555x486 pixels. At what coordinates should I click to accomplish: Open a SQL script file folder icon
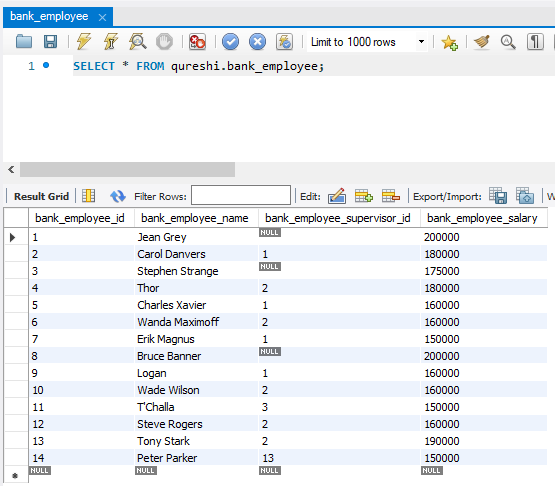[x=24, y=42]
